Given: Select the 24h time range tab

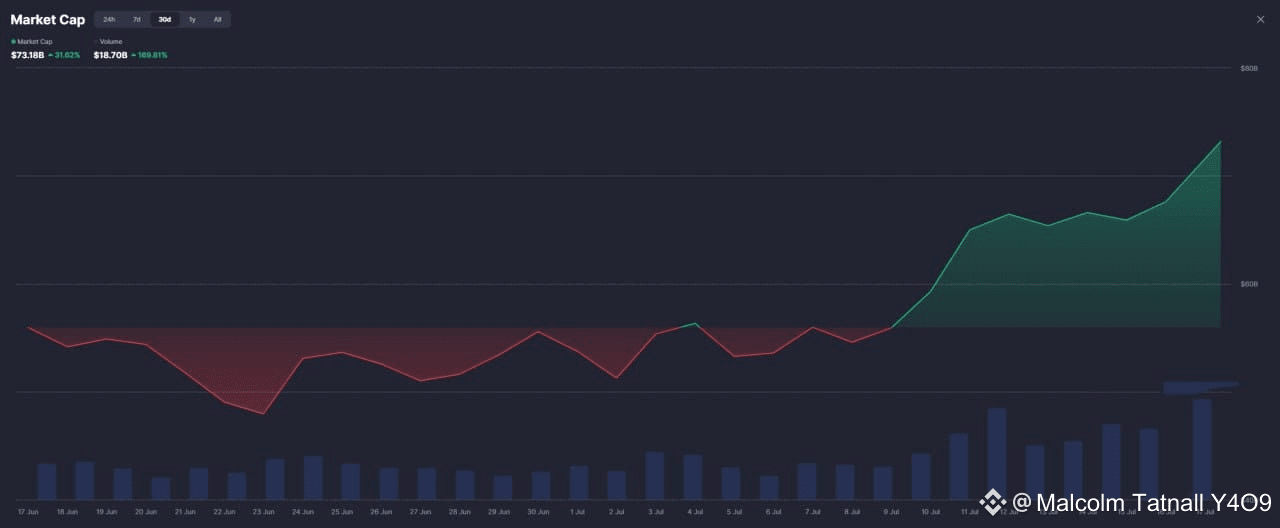Looking at the screenshot, I should click(109, 19).
